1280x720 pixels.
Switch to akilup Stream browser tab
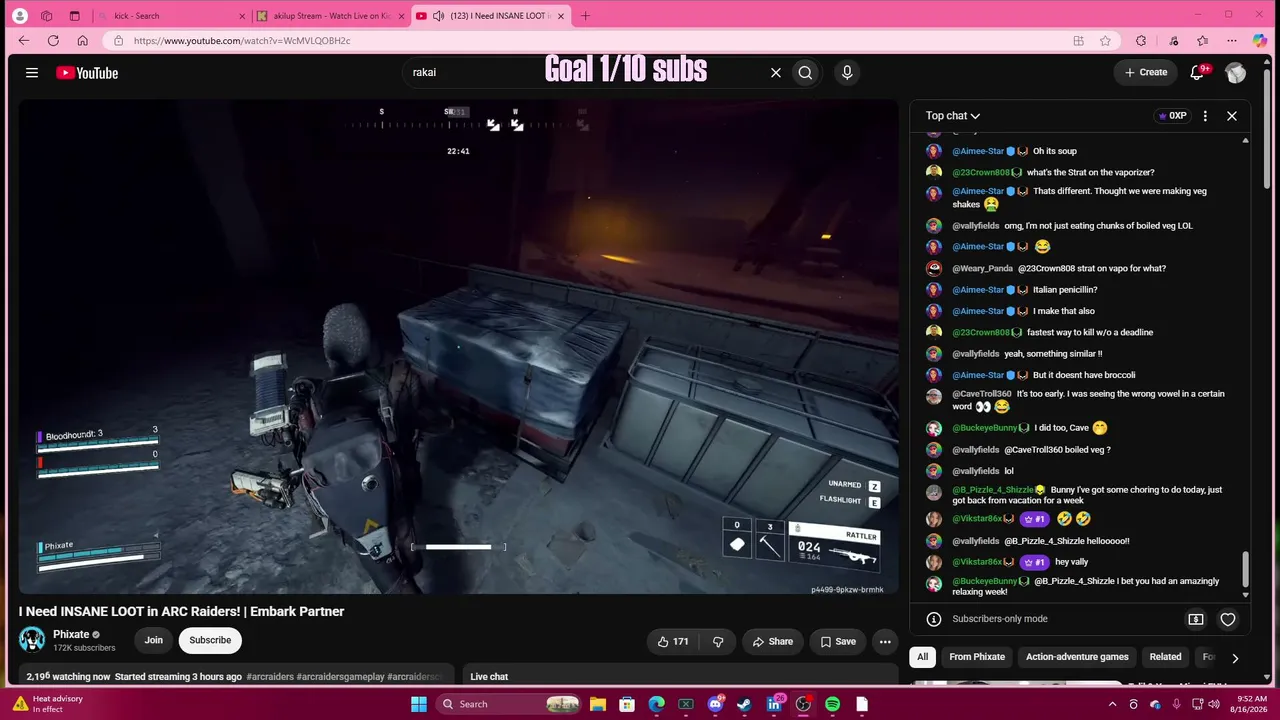point(331,16)
